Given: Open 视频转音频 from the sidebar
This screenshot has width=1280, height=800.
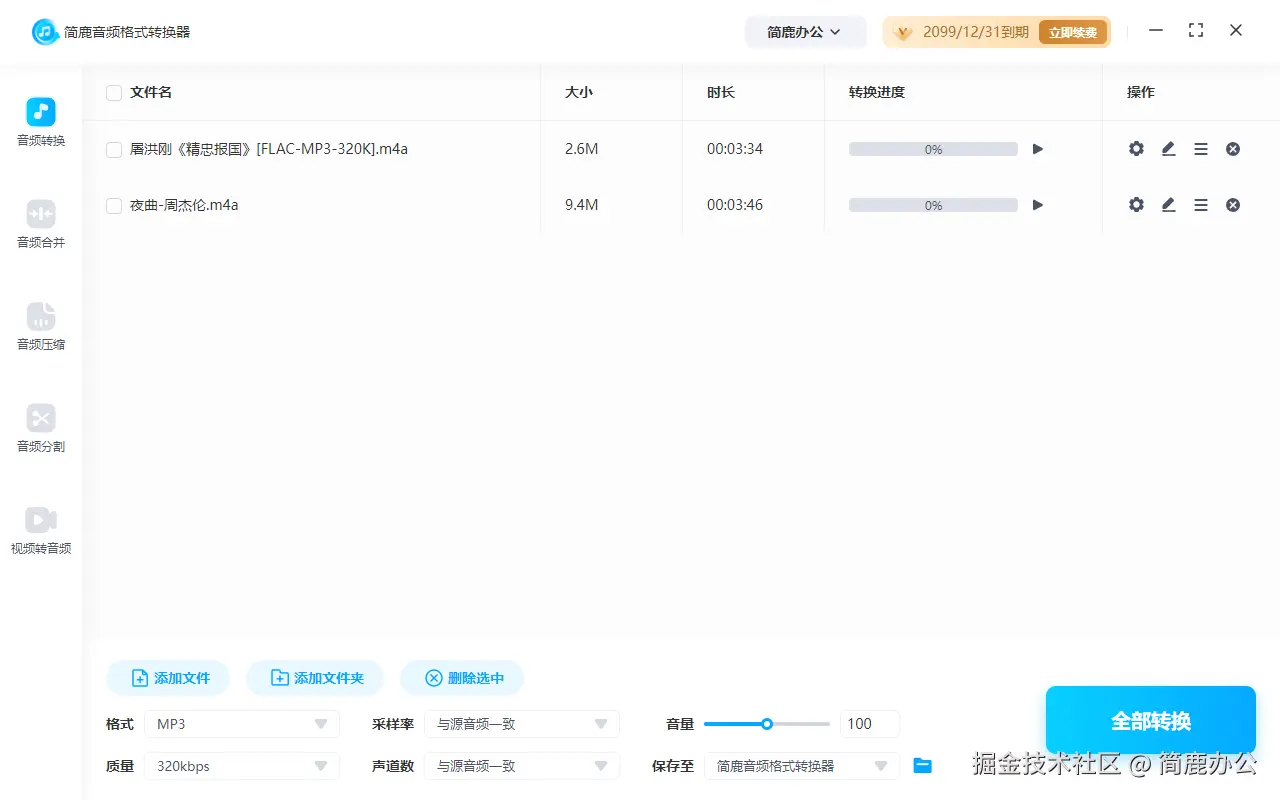Looking at the screenshot, I should pyautogui.click(x=40, y=530).
